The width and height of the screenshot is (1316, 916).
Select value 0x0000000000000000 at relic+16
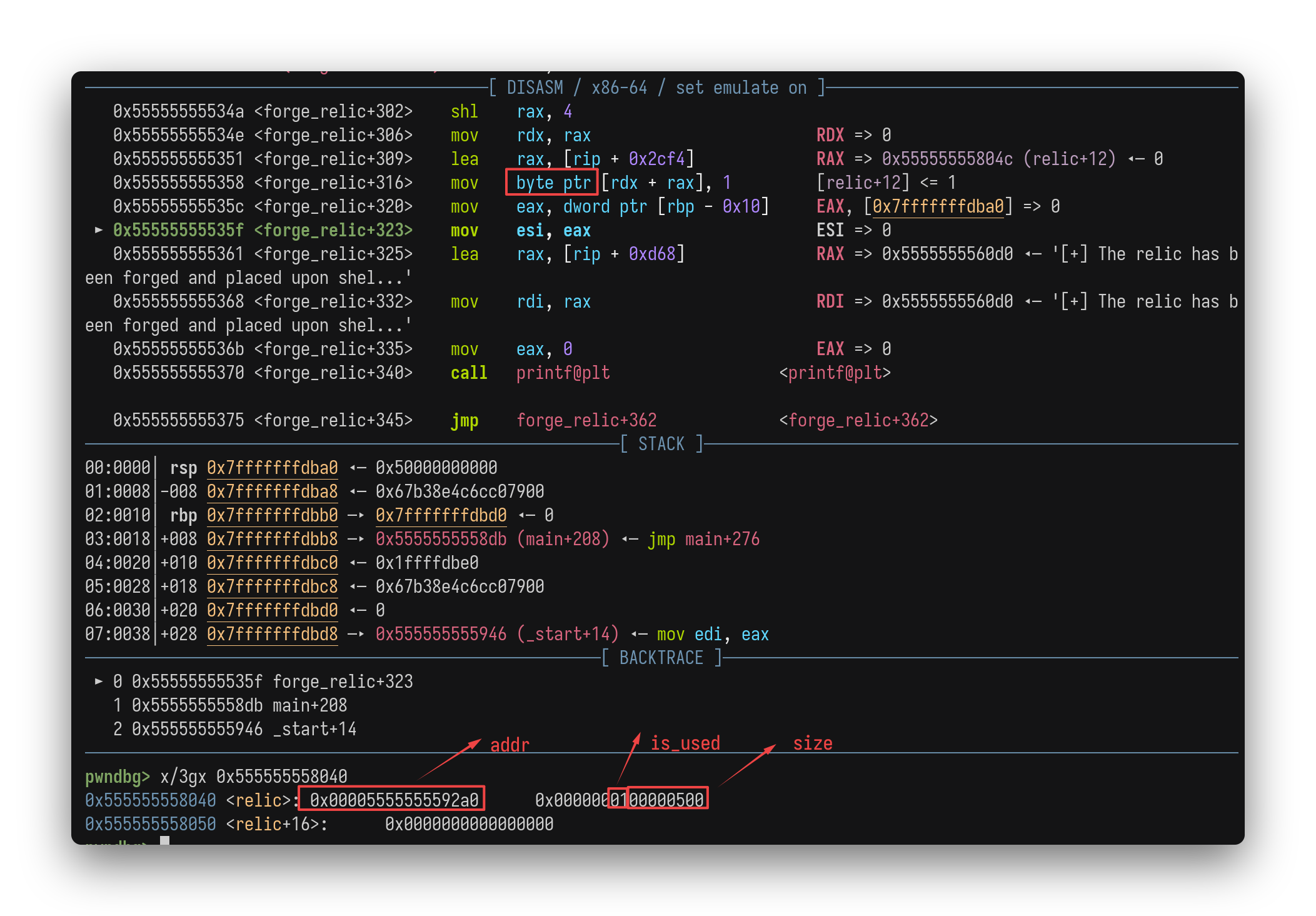pos(469,824)
